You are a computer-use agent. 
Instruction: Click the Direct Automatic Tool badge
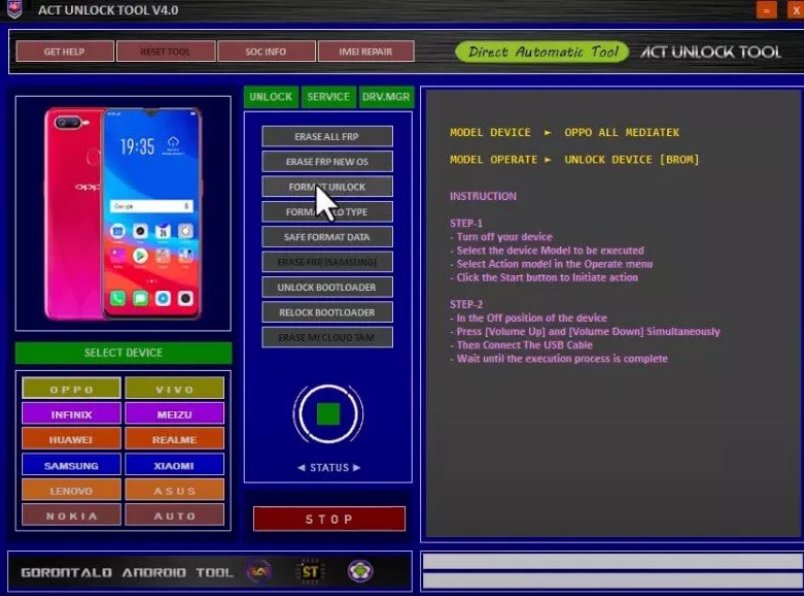(x=542, y=52)
